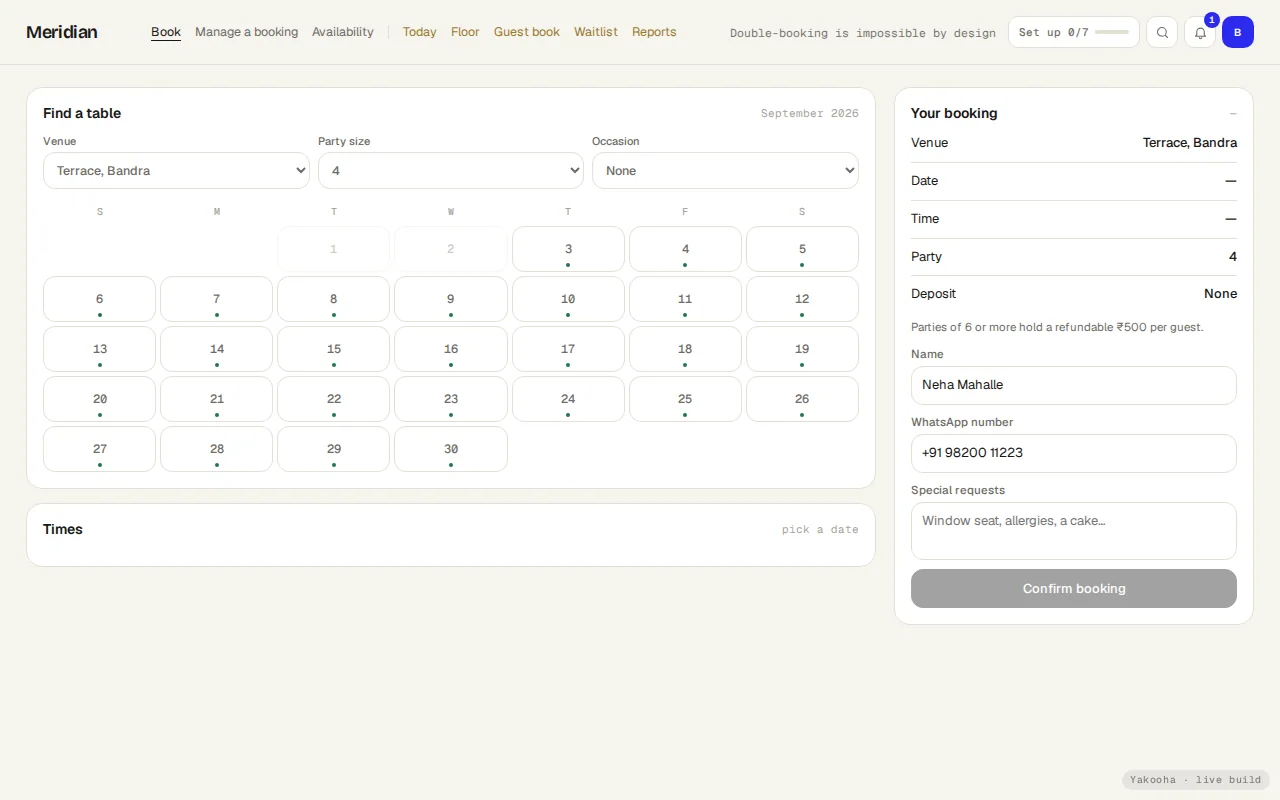Viewport: 1280px width, 800px height.
Task: Expand the Venue dropdown
Action: click(x=176, y=170)
